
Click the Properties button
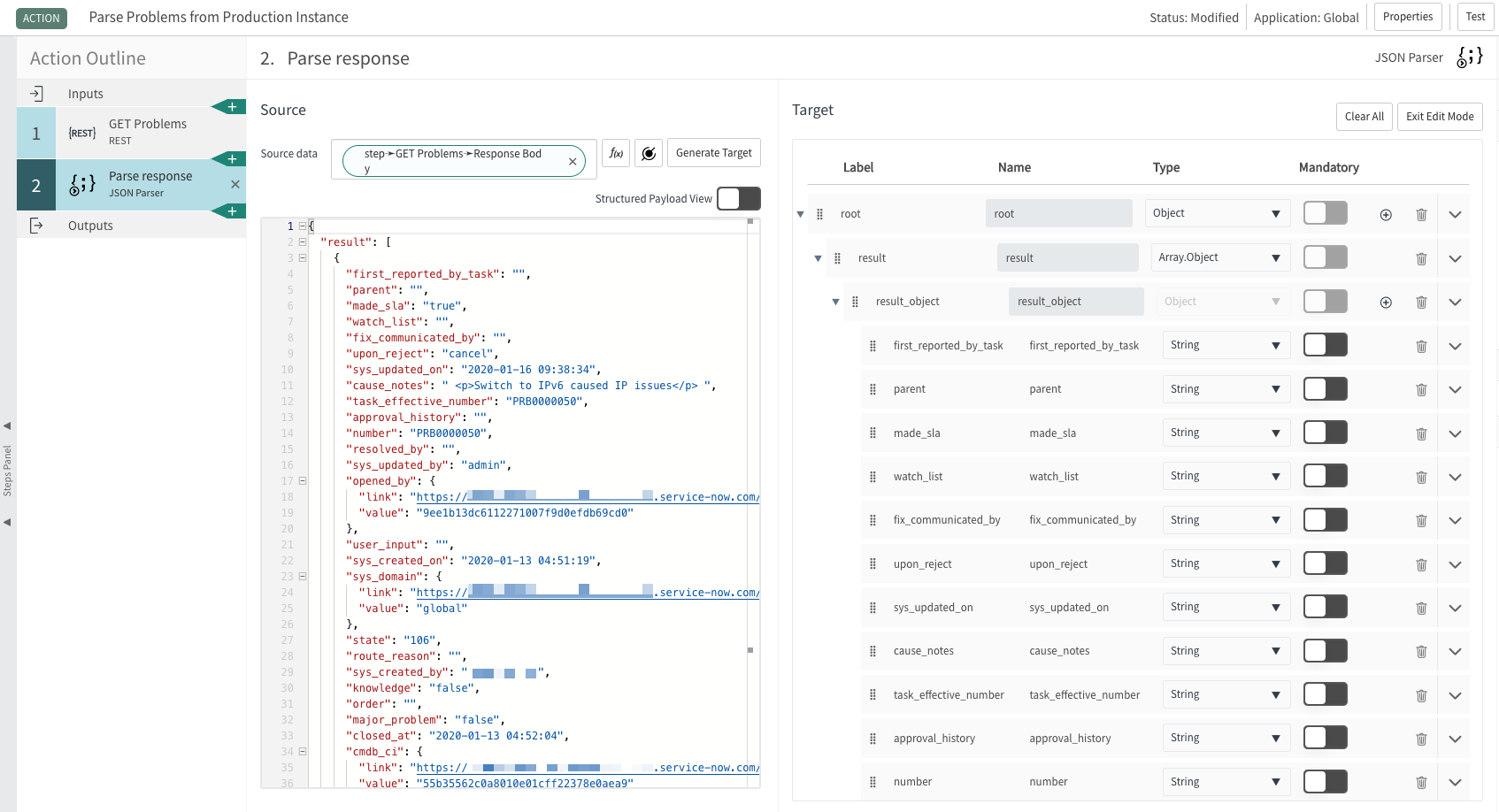[1408, 17]
